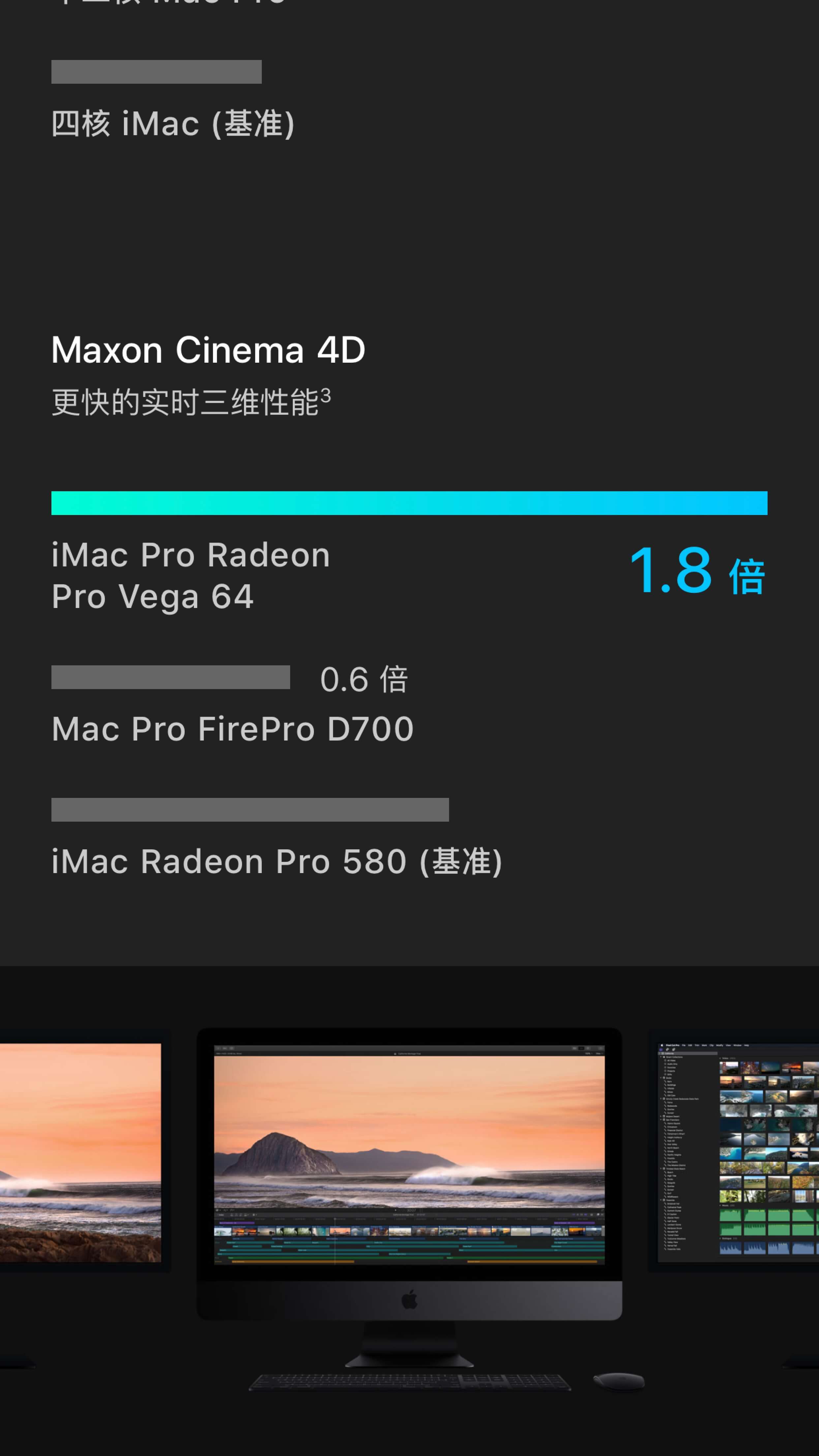
Task: Select the 四核 iMac (基准) label
Action: [x=173, y=124]
